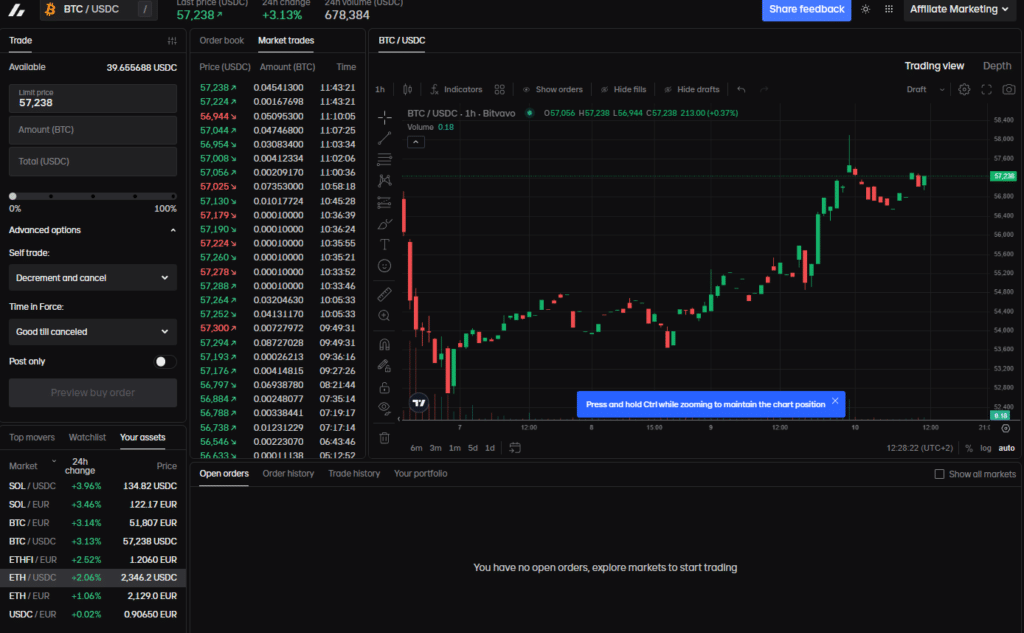Switch chart to Depth view
Screen dimensions: 1024x633
click(997, 66)
